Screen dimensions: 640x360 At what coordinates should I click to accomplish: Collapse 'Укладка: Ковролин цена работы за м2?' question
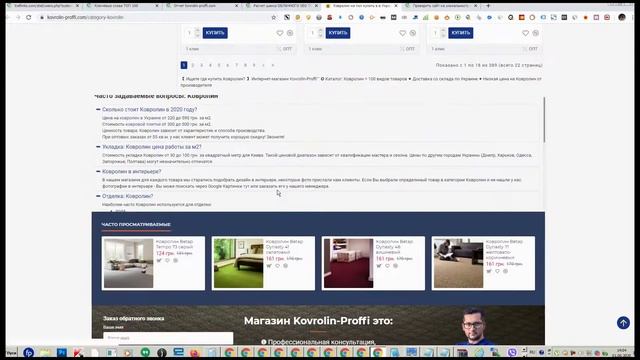pos(98,147)
